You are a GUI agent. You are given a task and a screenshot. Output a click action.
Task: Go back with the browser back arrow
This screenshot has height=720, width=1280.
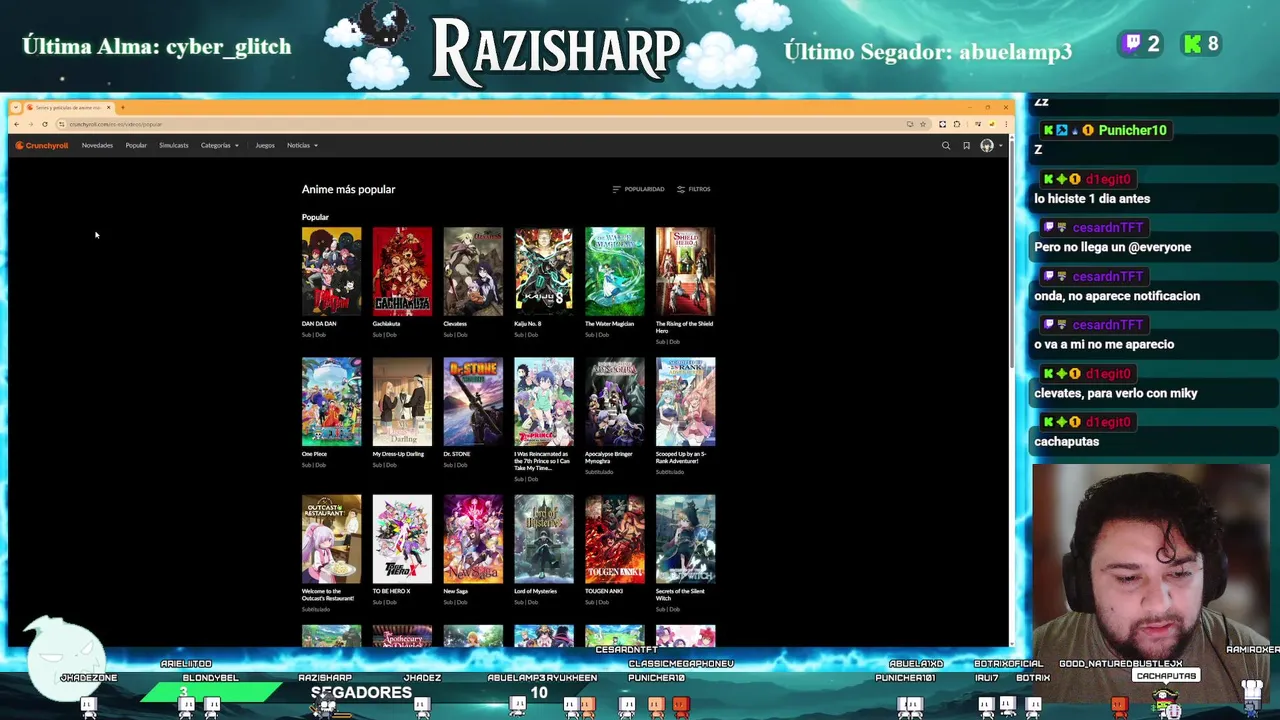[16, 124]
